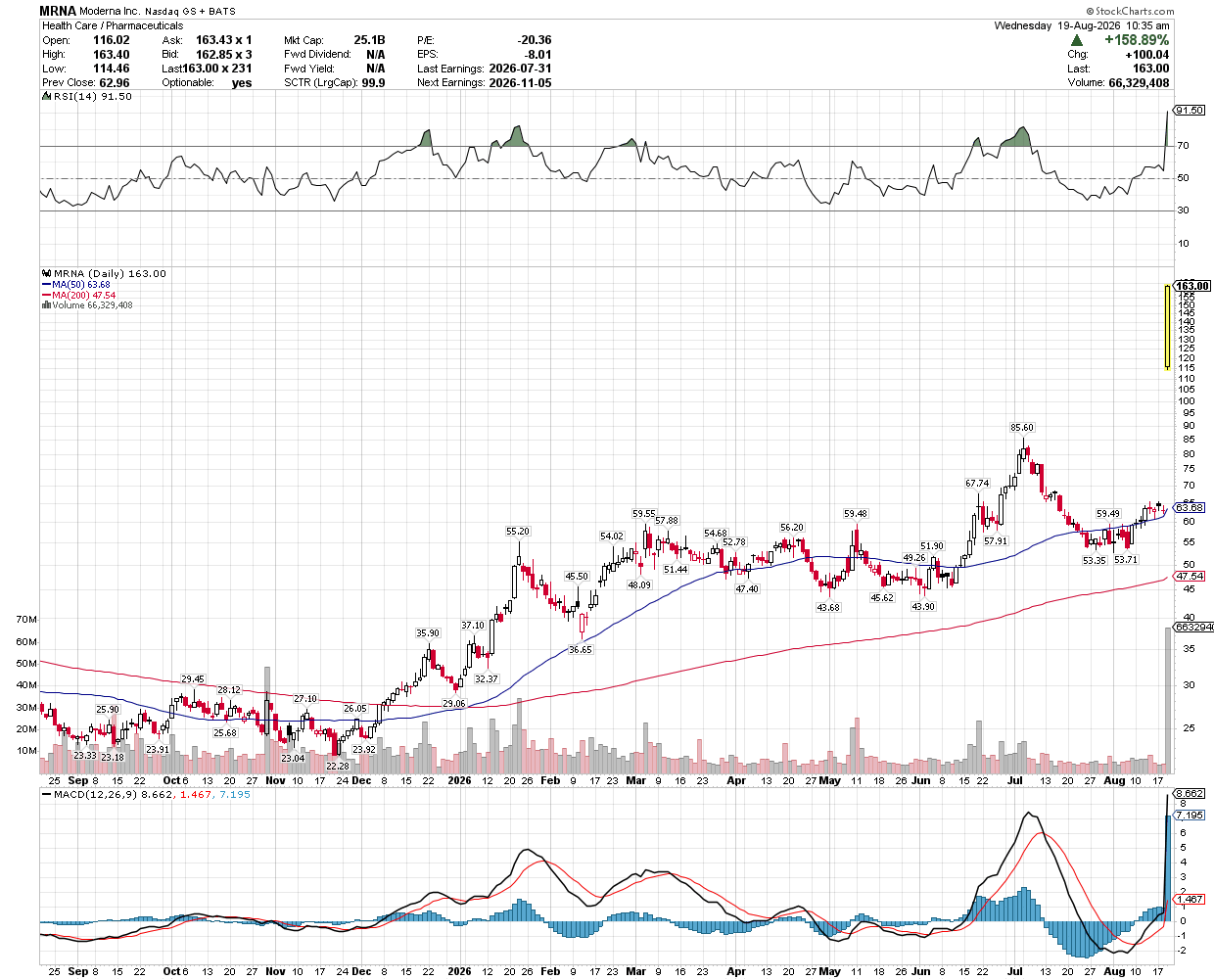Click the 55.20 price label

pyautogui.click(x=517, y=532)
